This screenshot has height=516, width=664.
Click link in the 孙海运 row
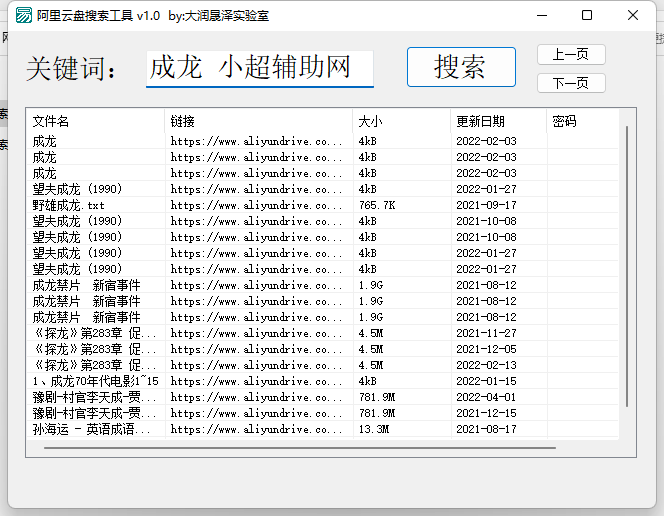(256, 429)
